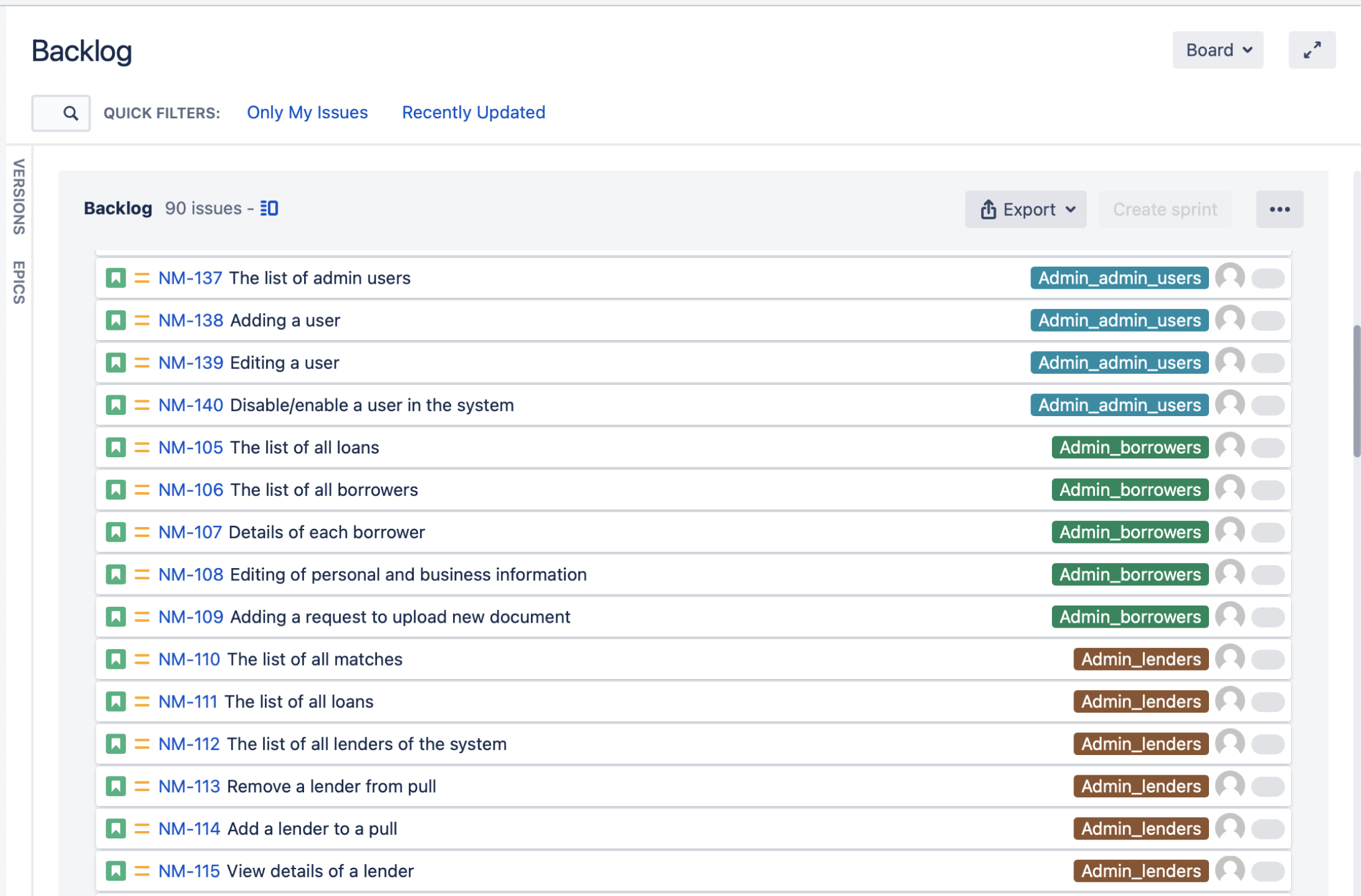Click the story type icon beside NM-137
The height and width of the screenshot is (896, 1361).
pyautogui.click(x=116, y=278)
